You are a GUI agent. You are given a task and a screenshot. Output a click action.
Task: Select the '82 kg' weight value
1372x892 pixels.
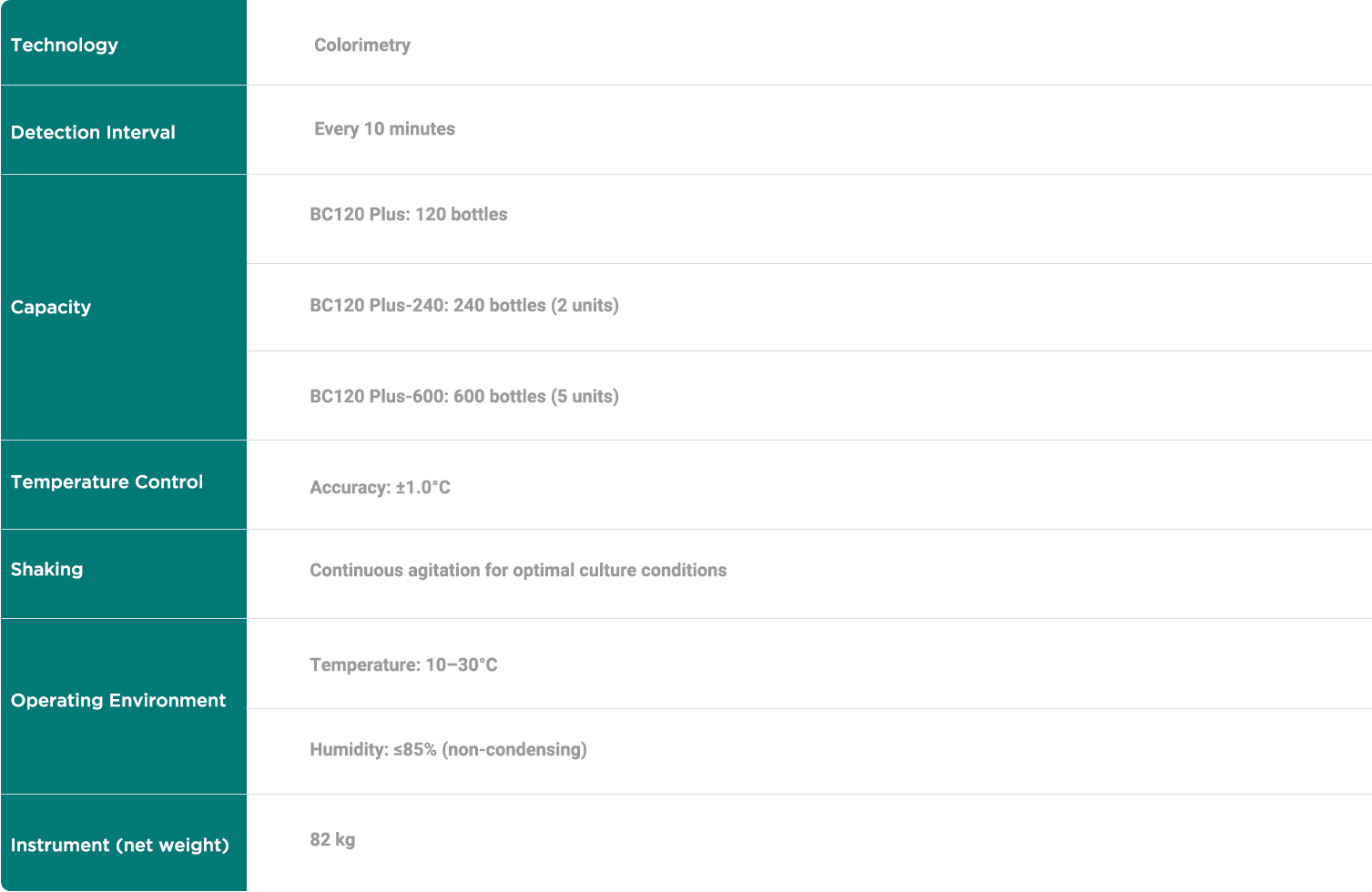[x=332, y=839]
